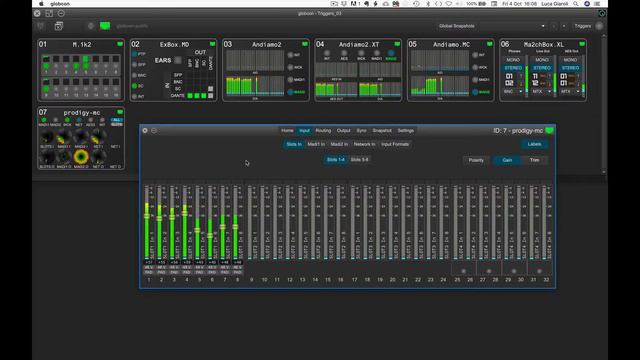Click the SLOTS I ring meter on prodigy-mc
Viewport: 640px width, 360px height.
tap(47, 137)
